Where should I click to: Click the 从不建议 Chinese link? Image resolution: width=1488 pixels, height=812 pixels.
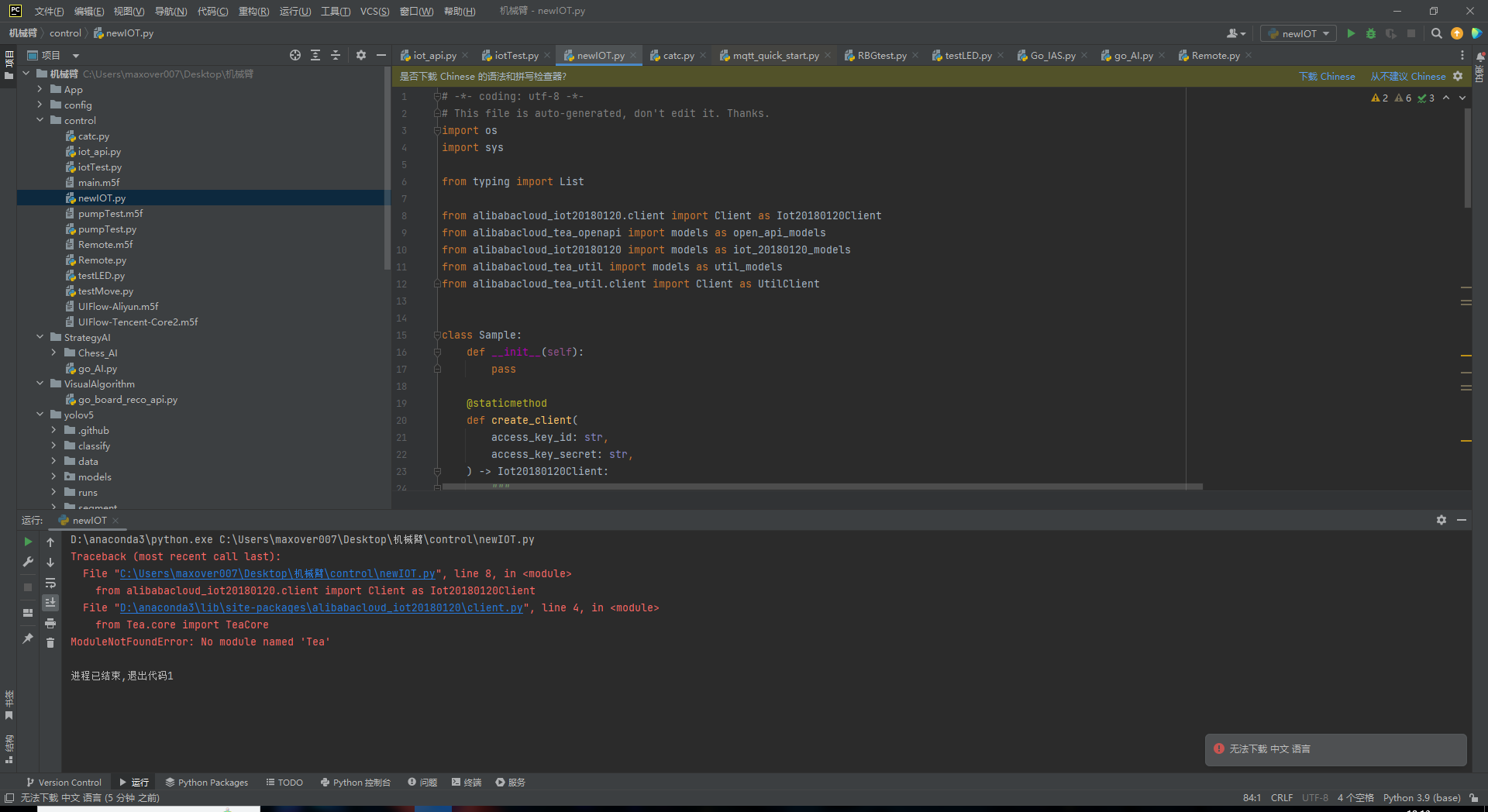(1407, 76)
